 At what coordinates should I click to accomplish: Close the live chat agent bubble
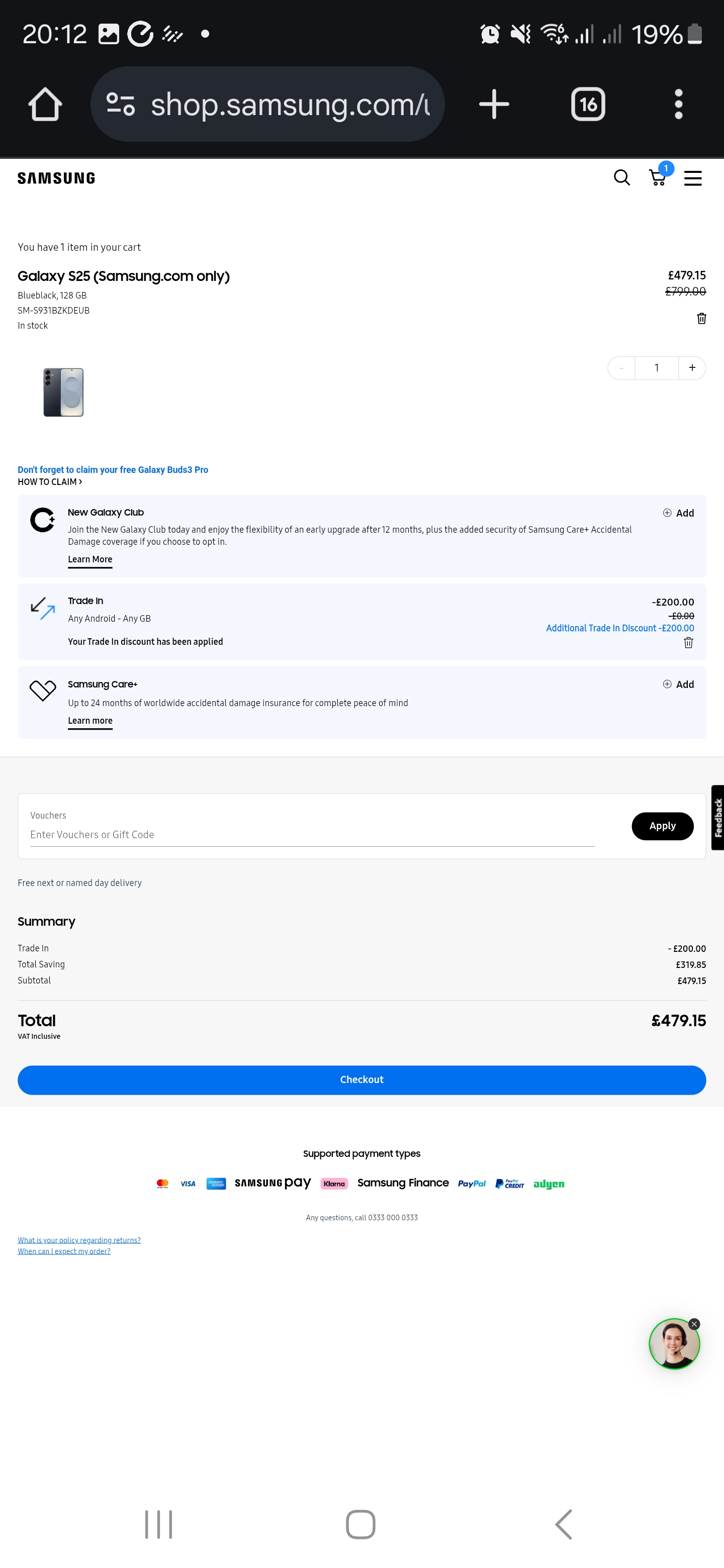[x=694, y=1324]
